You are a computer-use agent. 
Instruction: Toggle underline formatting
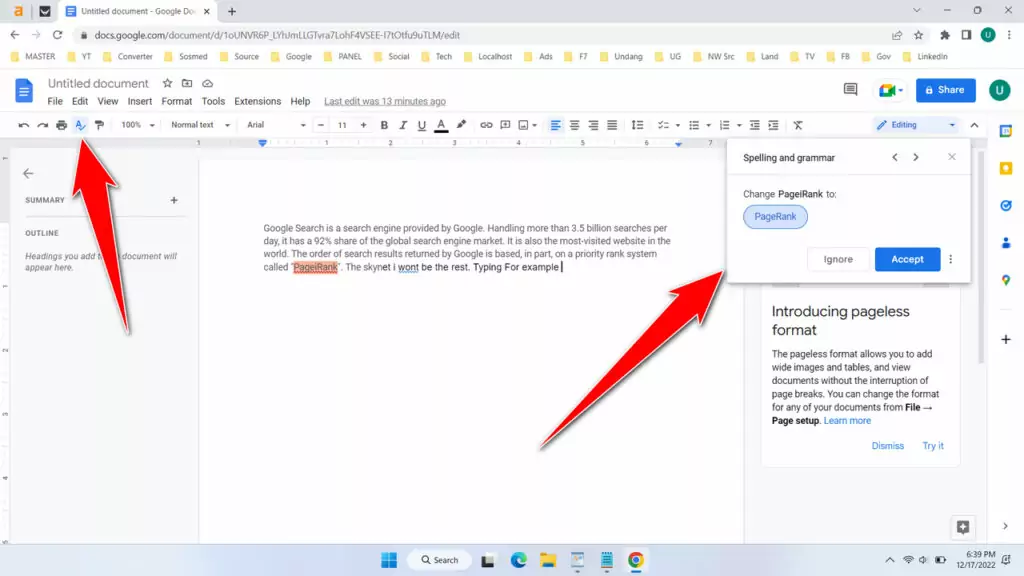(422, 125)
